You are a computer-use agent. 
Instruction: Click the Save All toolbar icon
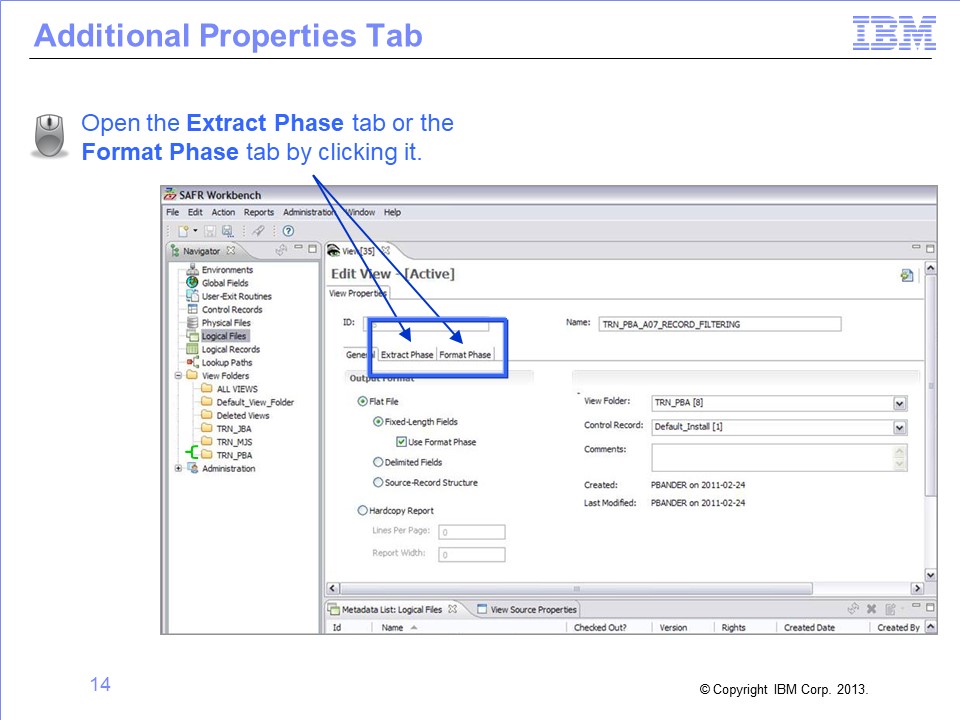(x=227, y=231)
